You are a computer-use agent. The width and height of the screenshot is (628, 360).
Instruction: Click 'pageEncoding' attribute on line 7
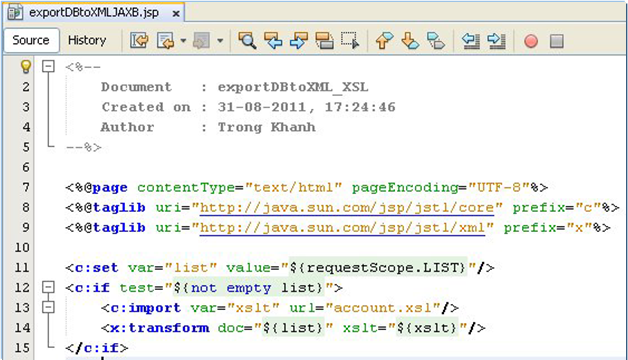pos(405,187)
